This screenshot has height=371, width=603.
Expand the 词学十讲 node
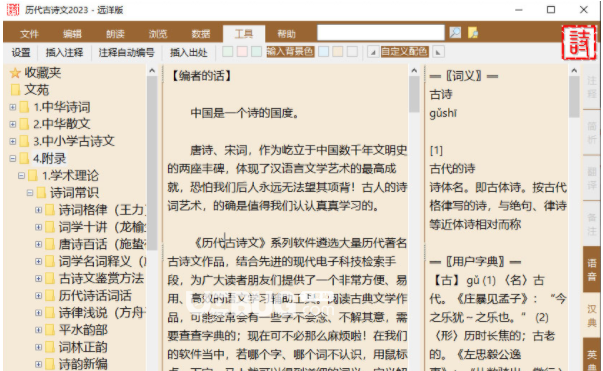pos(38,227)
